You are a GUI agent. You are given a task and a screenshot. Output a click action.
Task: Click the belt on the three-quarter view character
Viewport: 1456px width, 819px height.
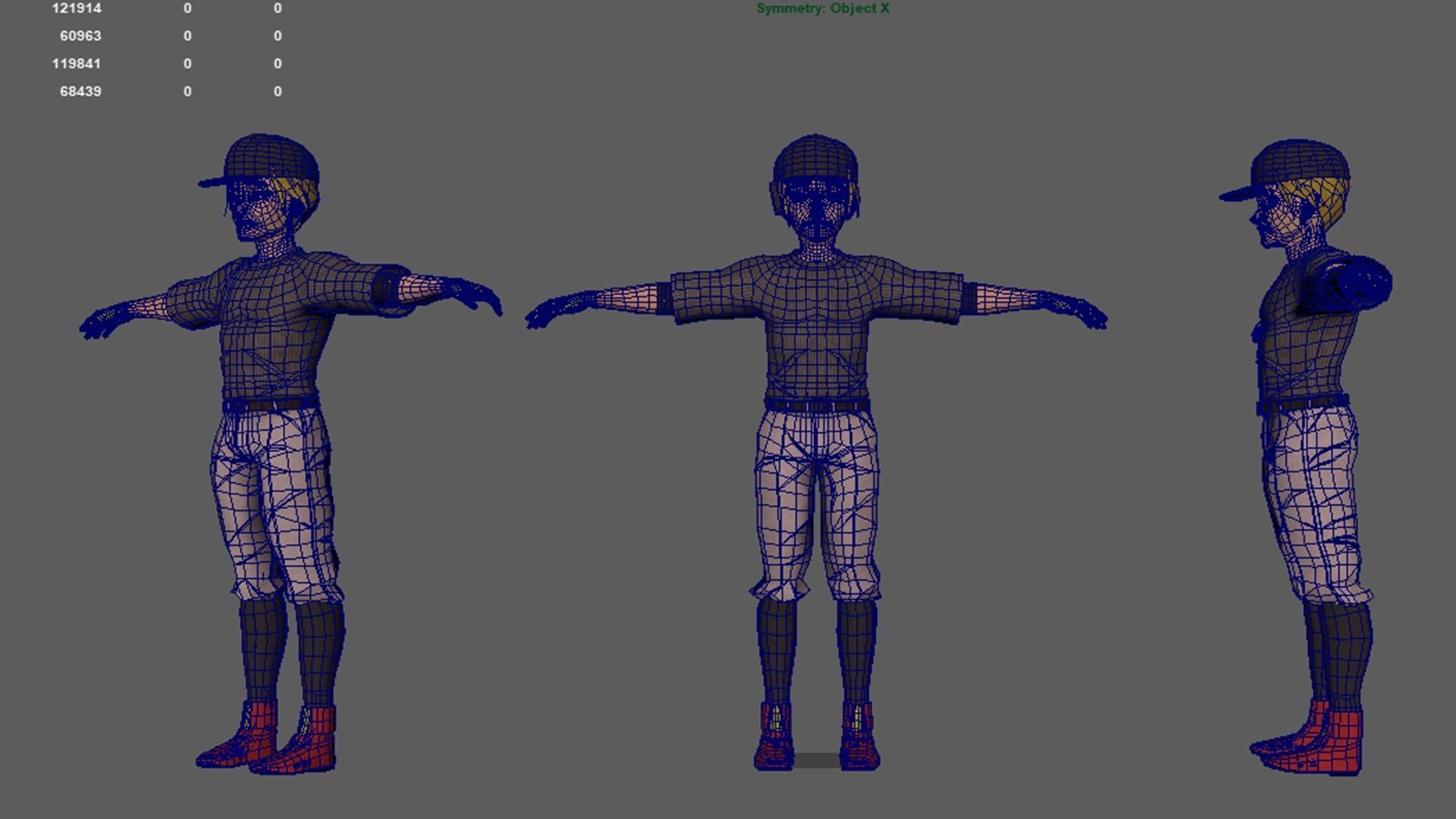270,404
